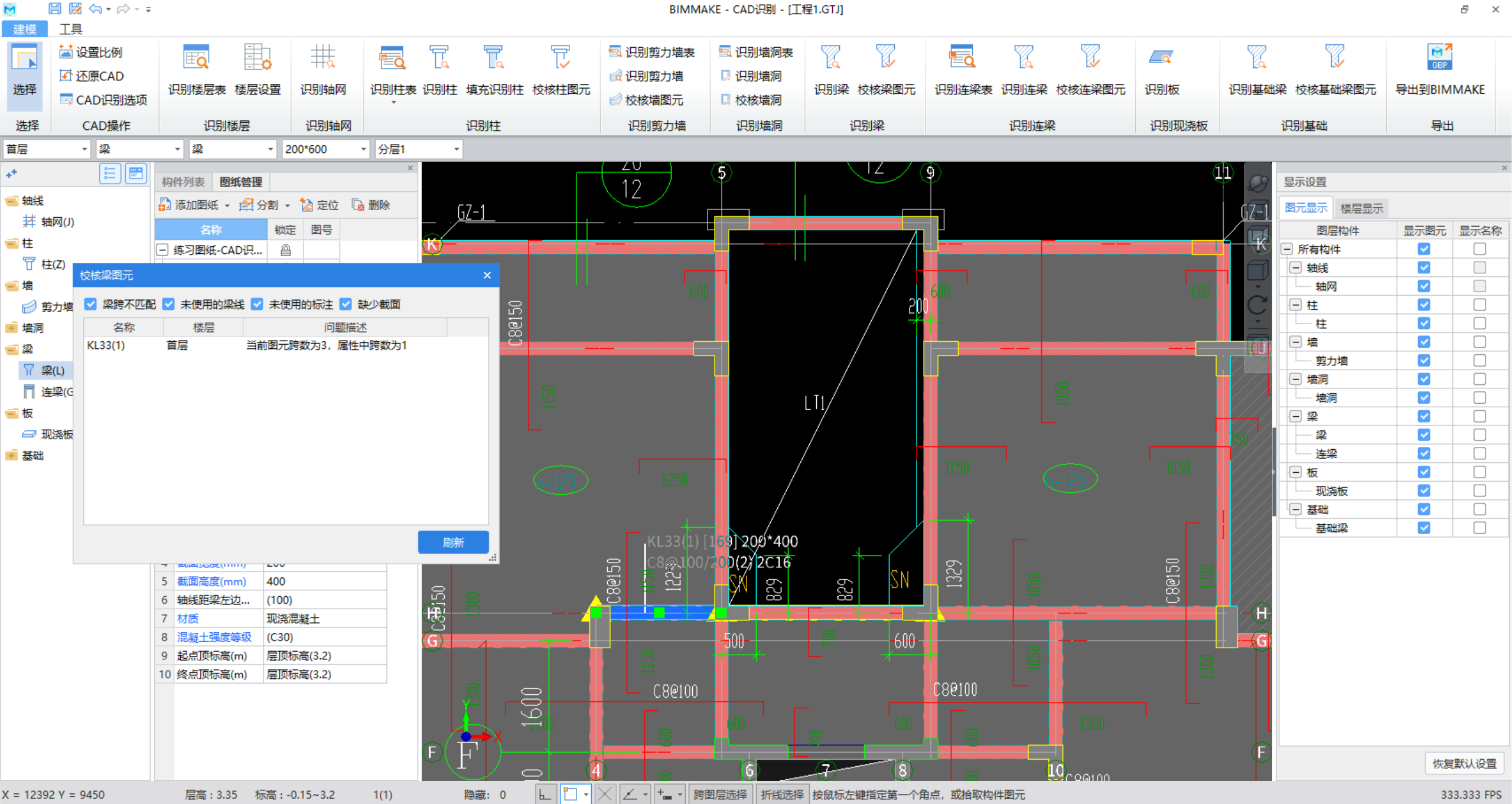
Task: Toggle 缺少截面 checkbox
Action: tap(346, 304)
